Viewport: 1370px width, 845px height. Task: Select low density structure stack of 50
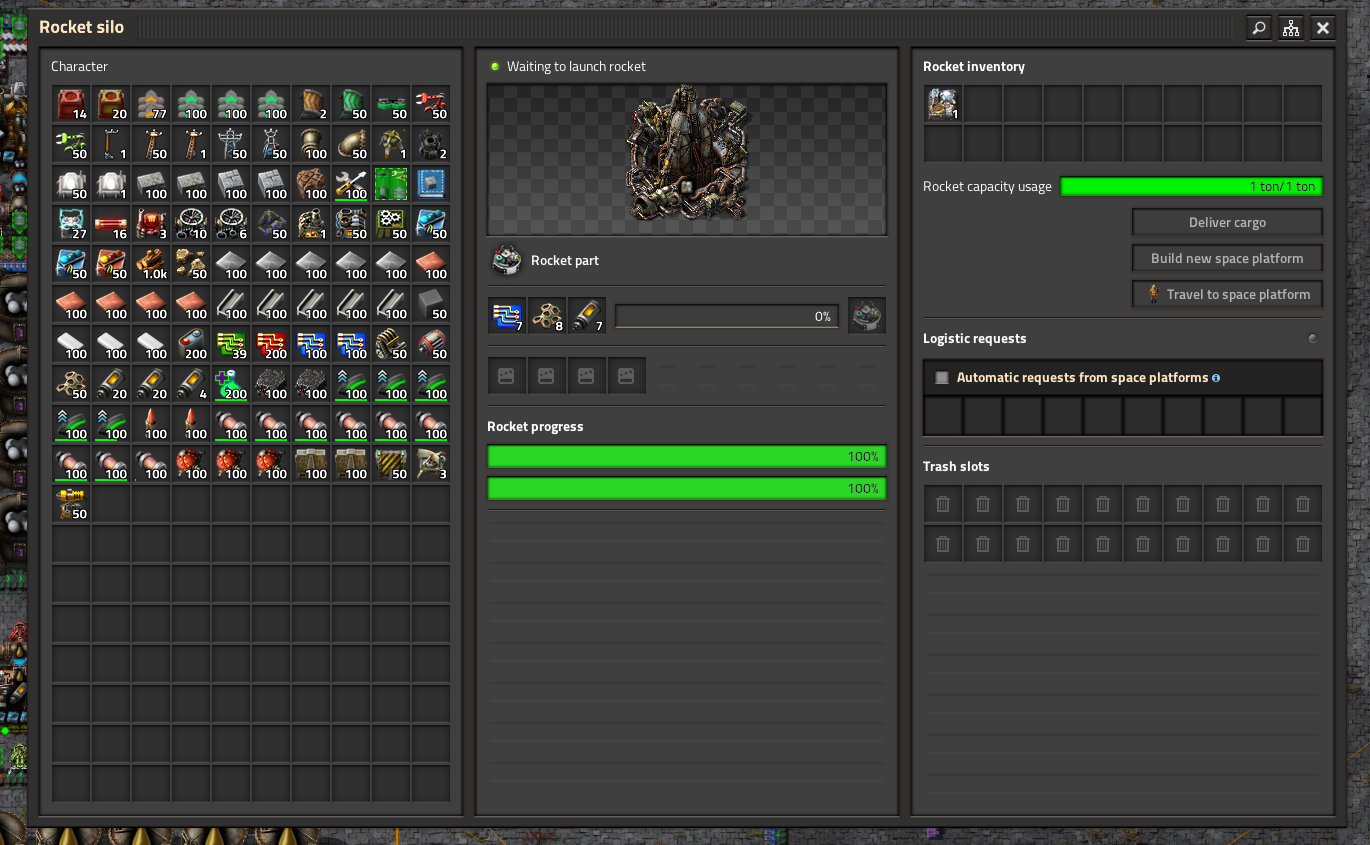coord(71,384)
